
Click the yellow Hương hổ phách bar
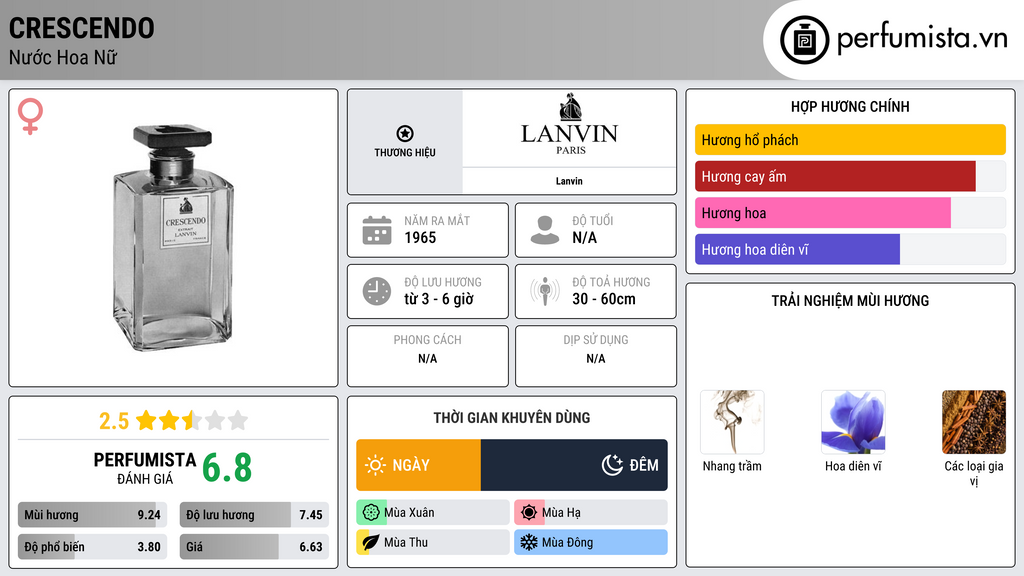click(849, 140)
